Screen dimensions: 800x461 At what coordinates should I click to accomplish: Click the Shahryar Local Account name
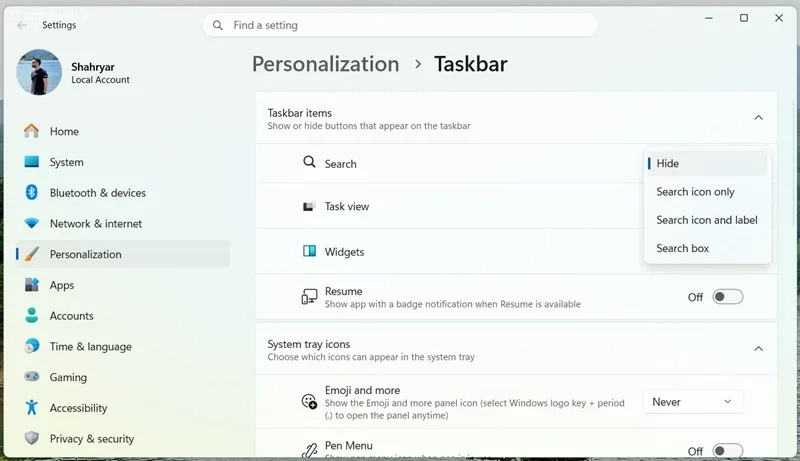coord(101,73)
